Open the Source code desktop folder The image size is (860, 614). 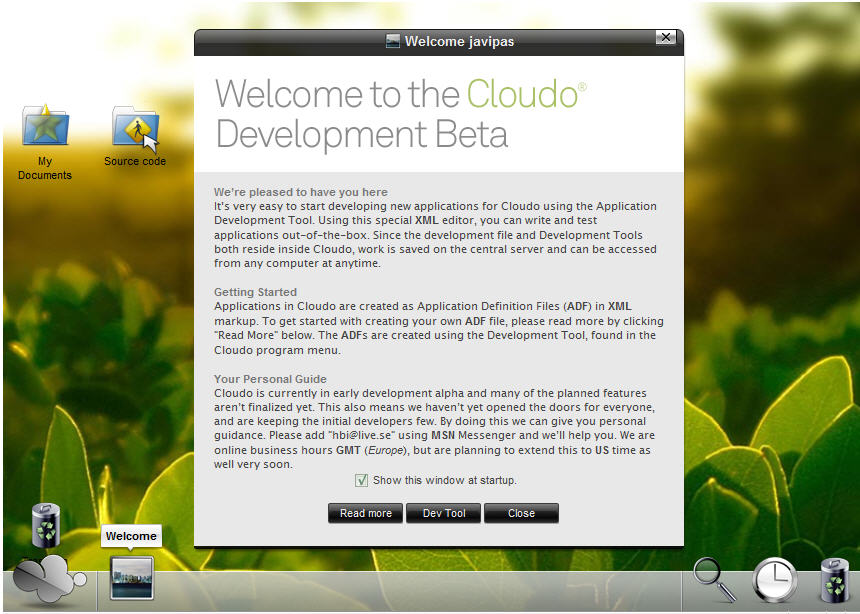click(x=135, y=136)
